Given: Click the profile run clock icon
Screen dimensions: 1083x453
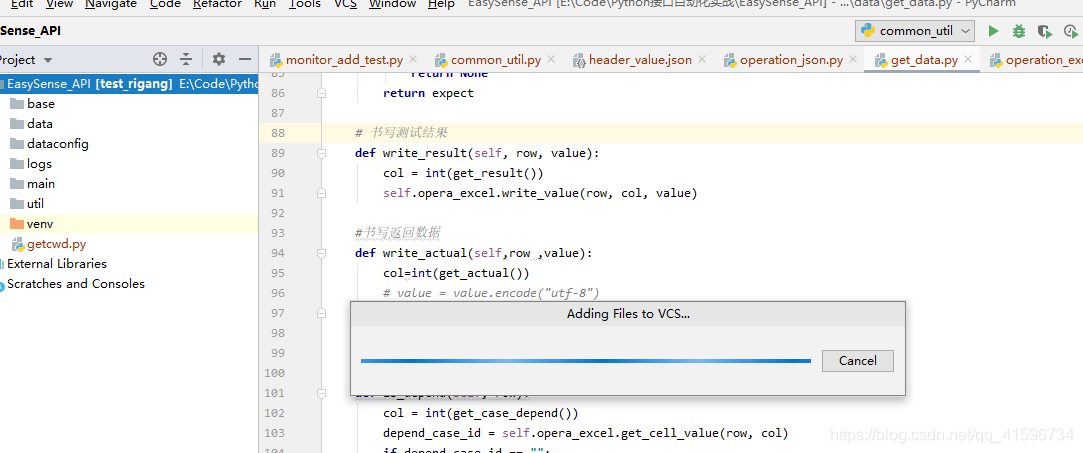Looking at the screenshot, I should 1071,31.
